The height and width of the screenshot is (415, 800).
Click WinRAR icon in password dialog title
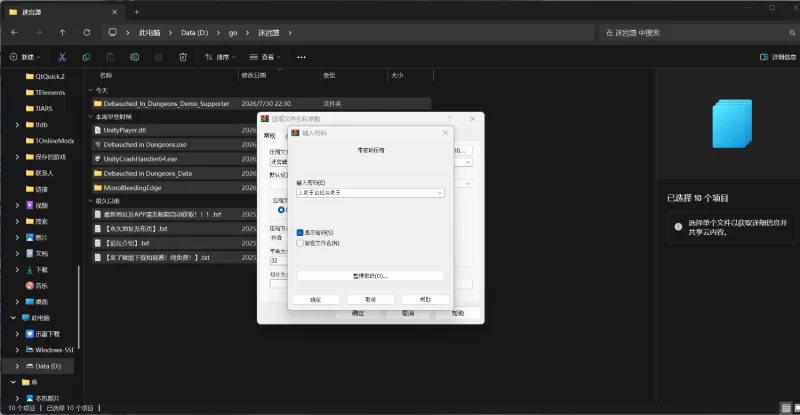[295, 133]
